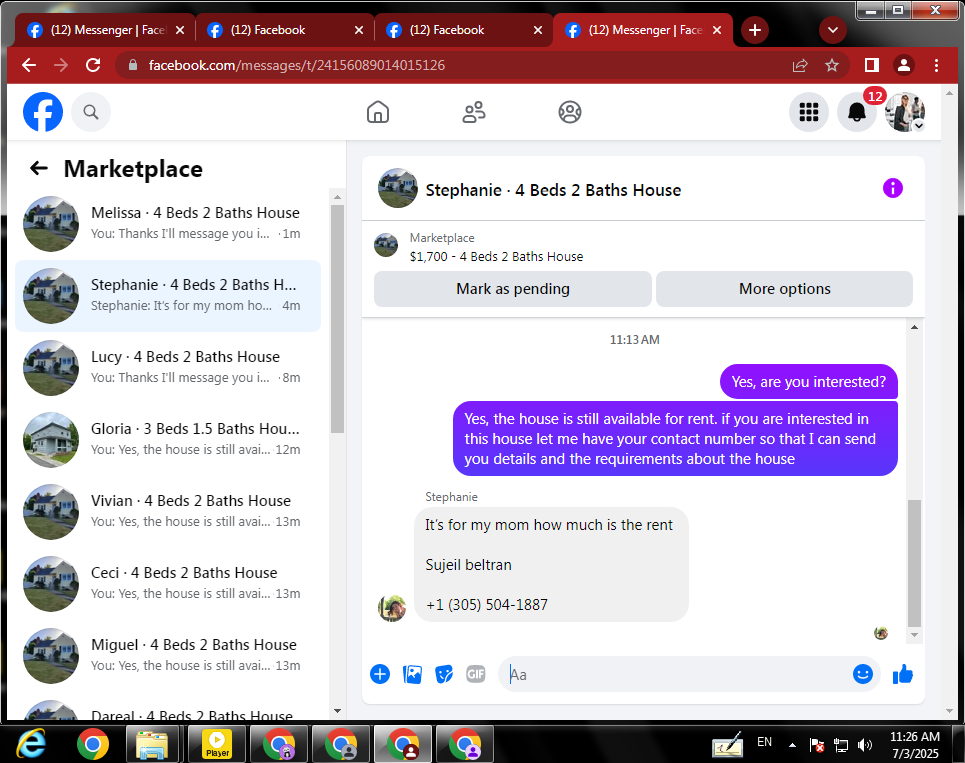Click Stephanie's avatar beside her message

(x=392, y=608)
